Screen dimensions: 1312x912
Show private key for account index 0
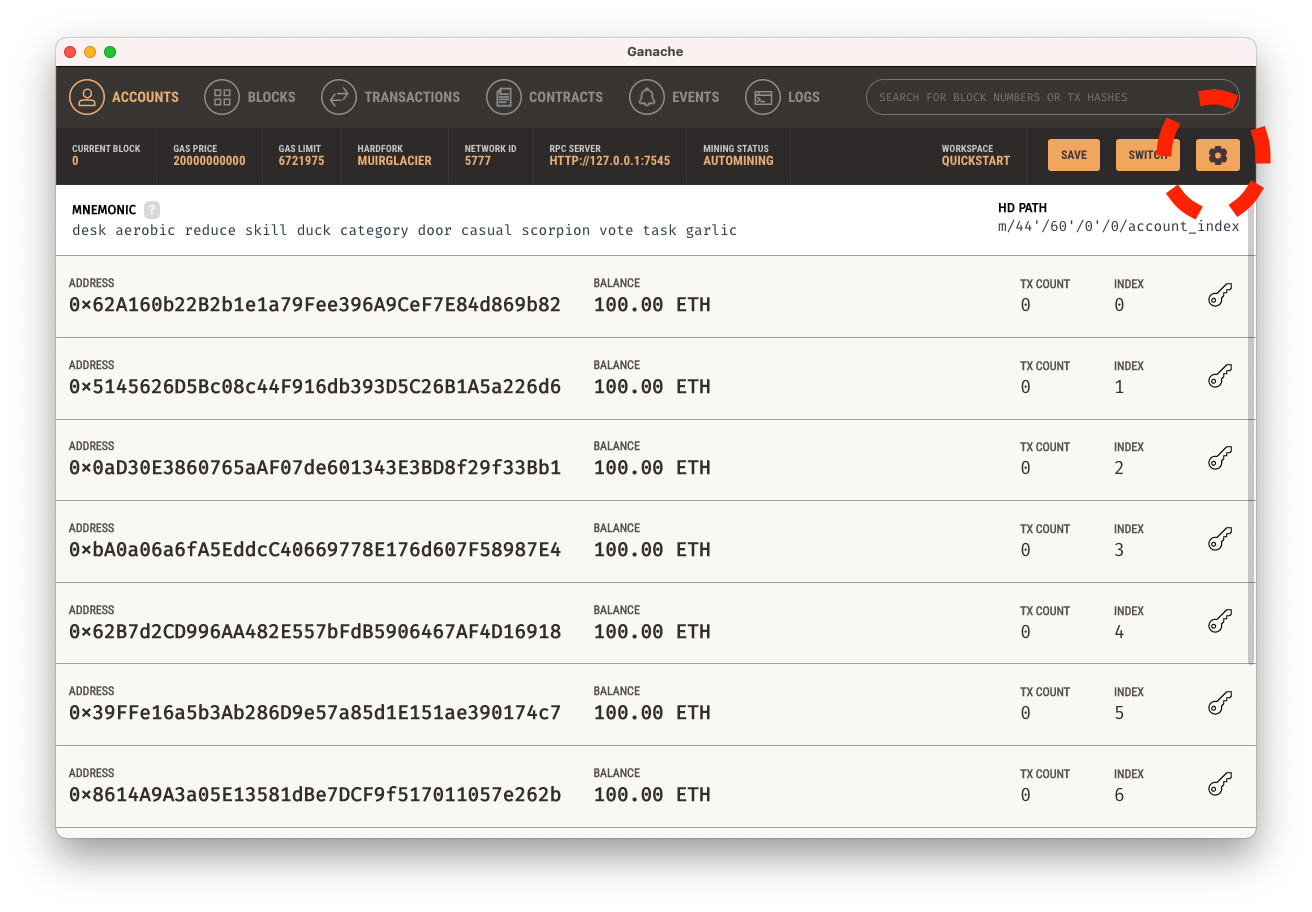(1219, 295)
